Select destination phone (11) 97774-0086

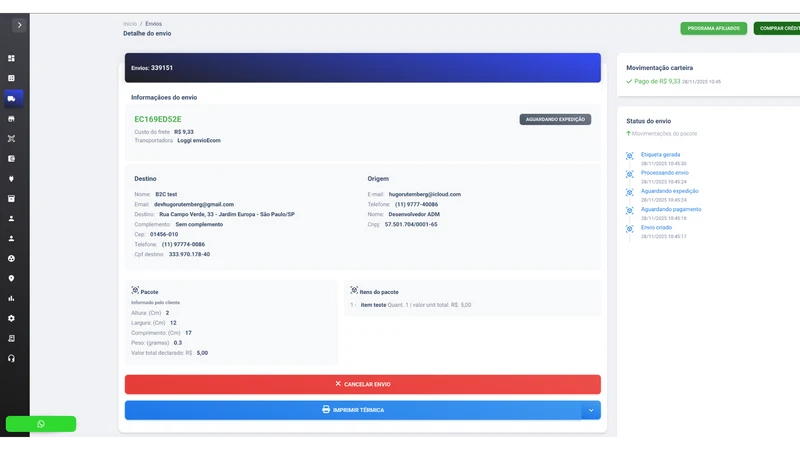coord(183,244)
